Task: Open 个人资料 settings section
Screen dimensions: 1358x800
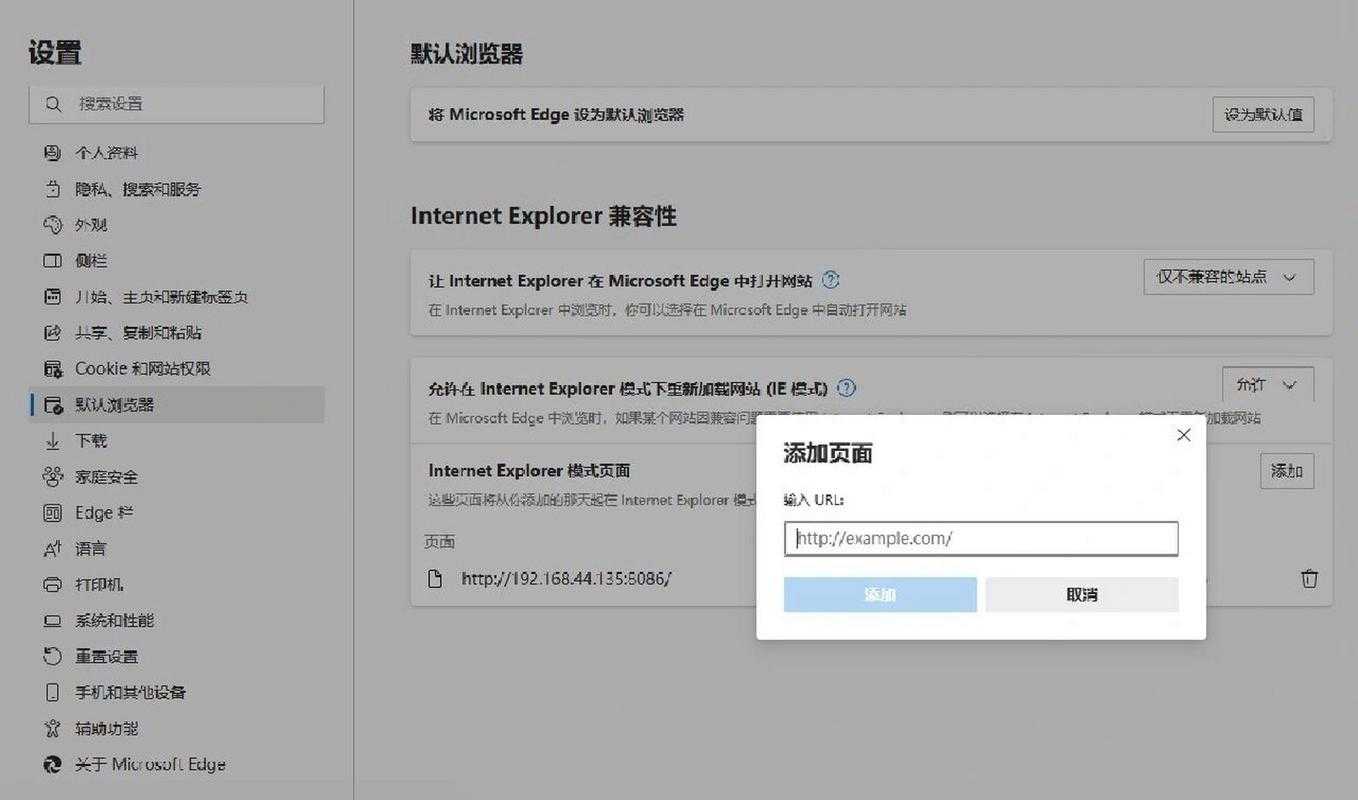Action: click(177, 153)
